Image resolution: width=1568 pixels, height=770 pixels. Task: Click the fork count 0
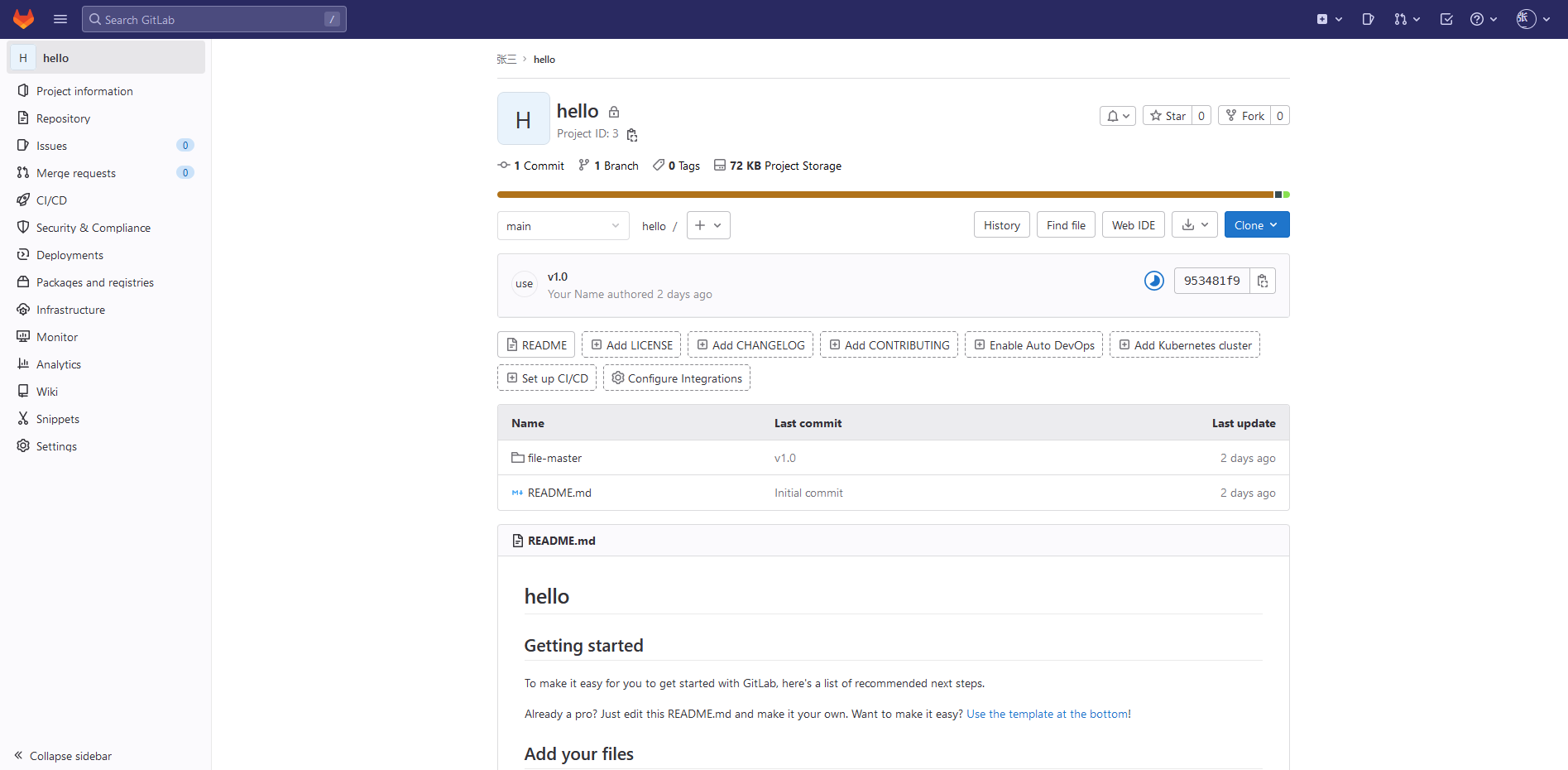coord(1280,116)
